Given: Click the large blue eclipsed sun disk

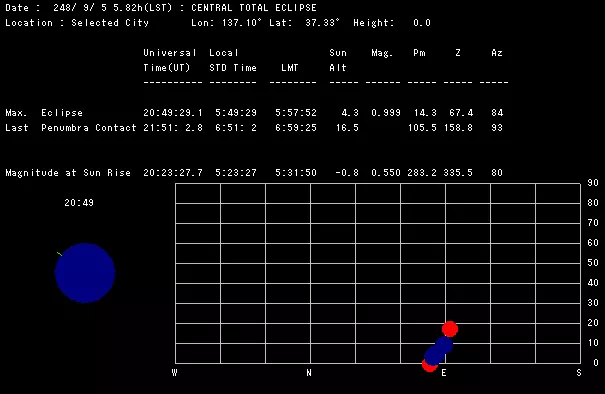Looking at the screenshot, I should click(85, 273).
